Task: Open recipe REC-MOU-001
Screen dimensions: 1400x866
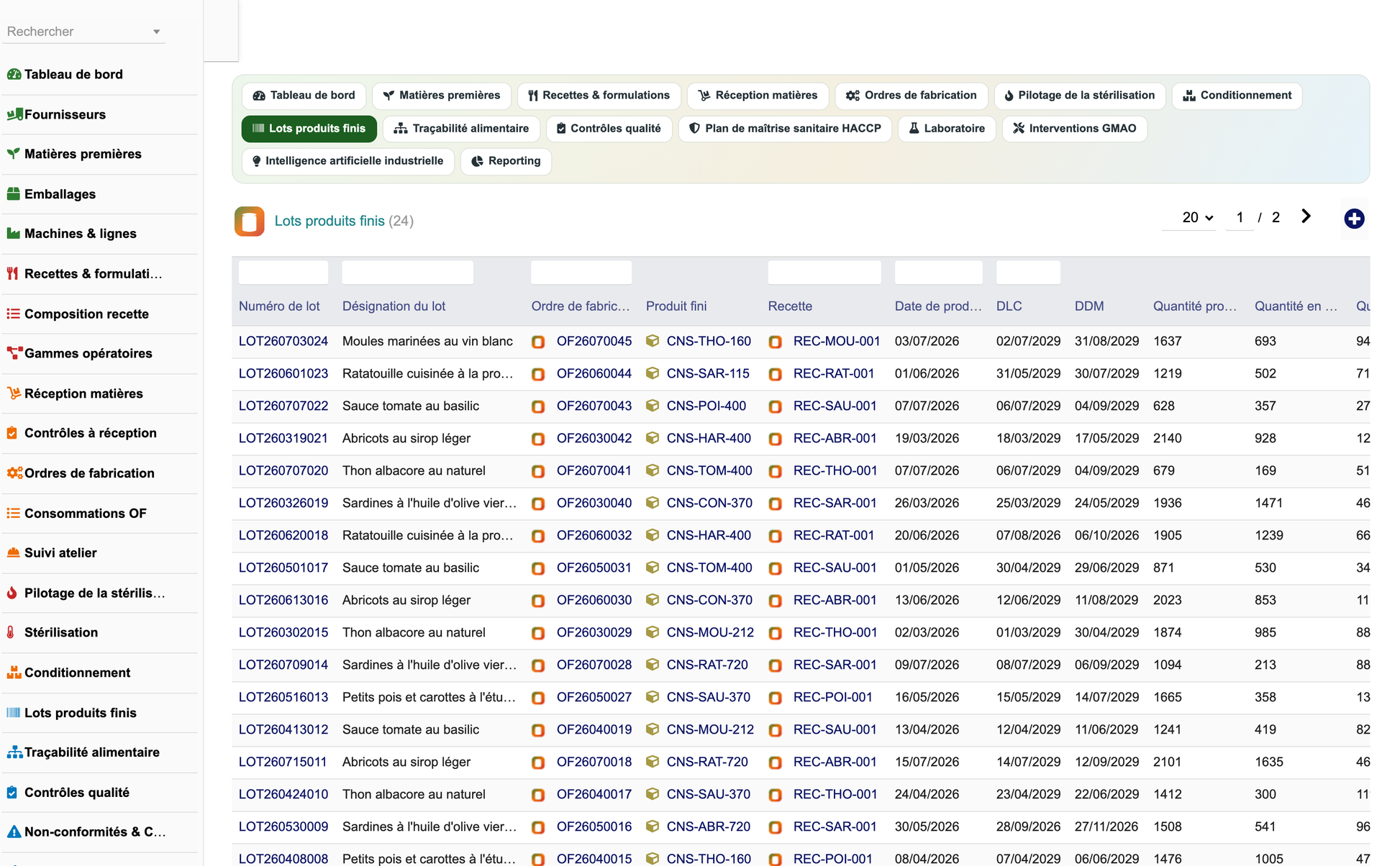Action: point(837,341)
